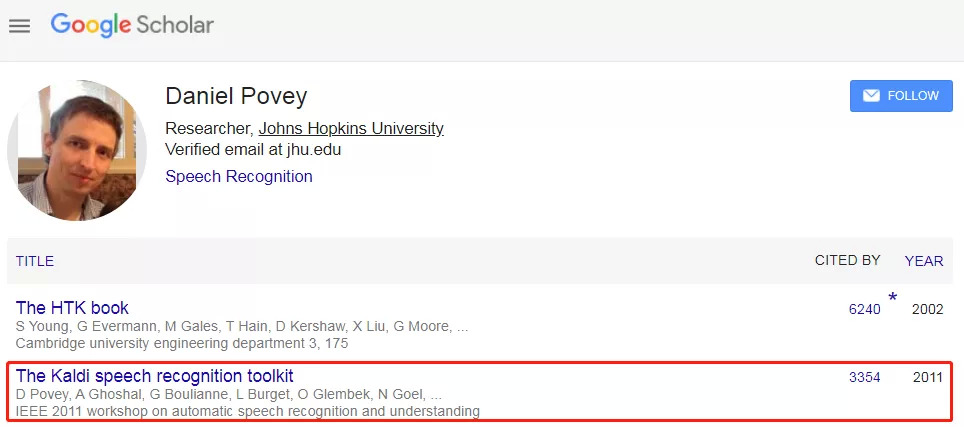The image size is (964, 427).
Task: Open the hamburger navigation menu
Action: tap(20, 26)
